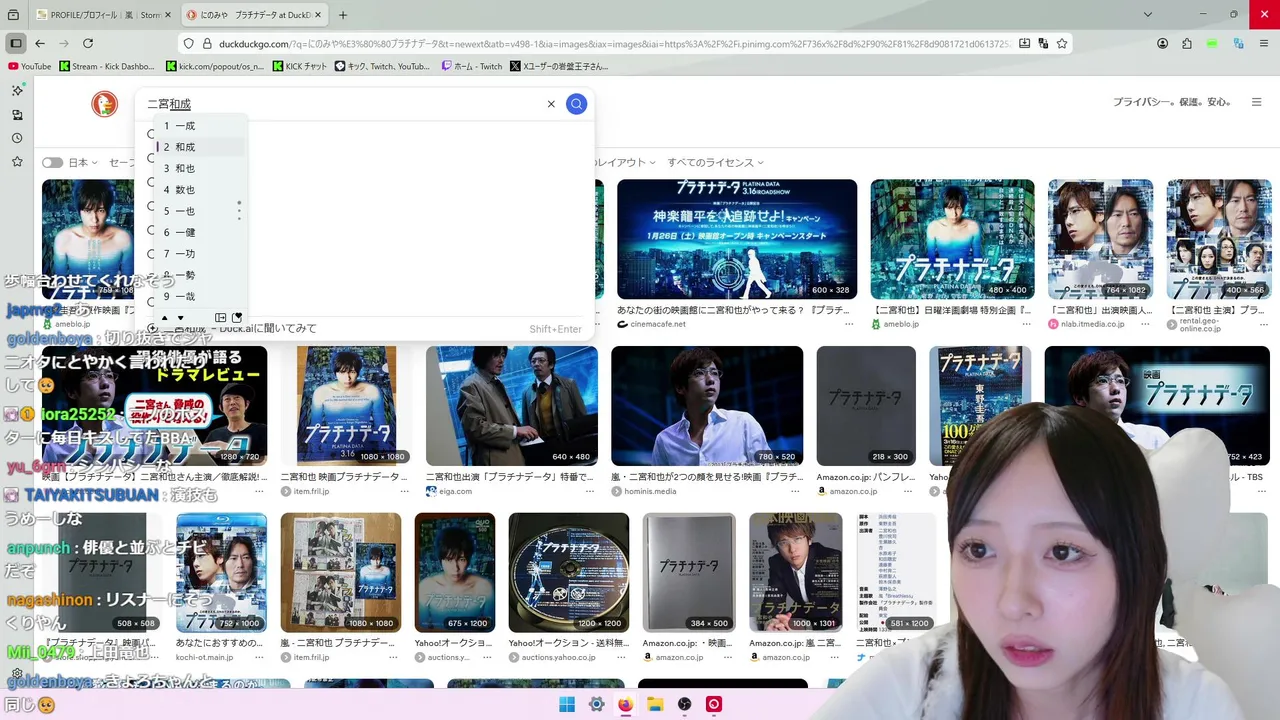
Task: Choose IME candidate 2 和成
Action: [200, 147]
